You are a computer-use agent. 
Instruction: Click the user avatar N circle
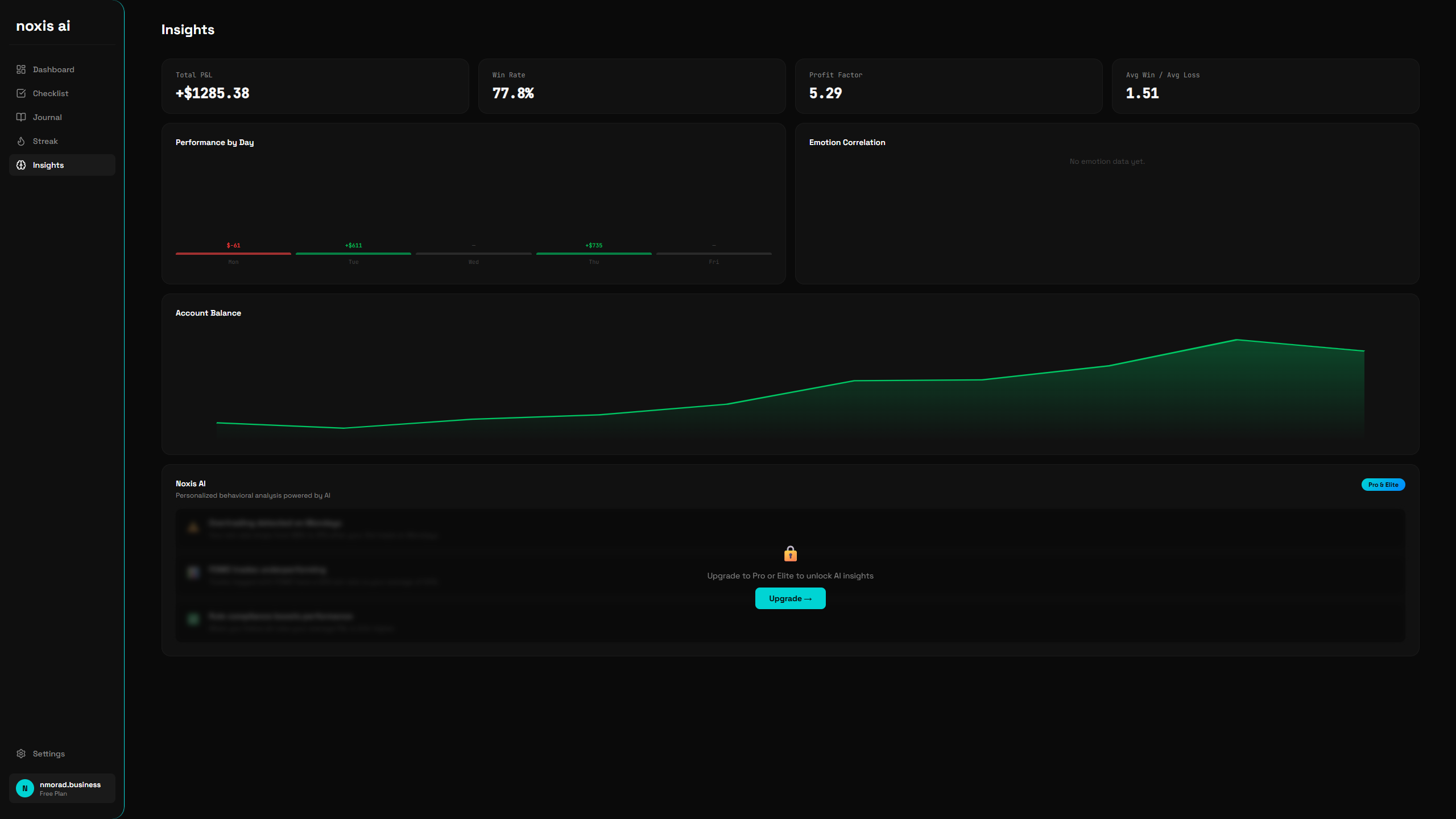(25, 788)
